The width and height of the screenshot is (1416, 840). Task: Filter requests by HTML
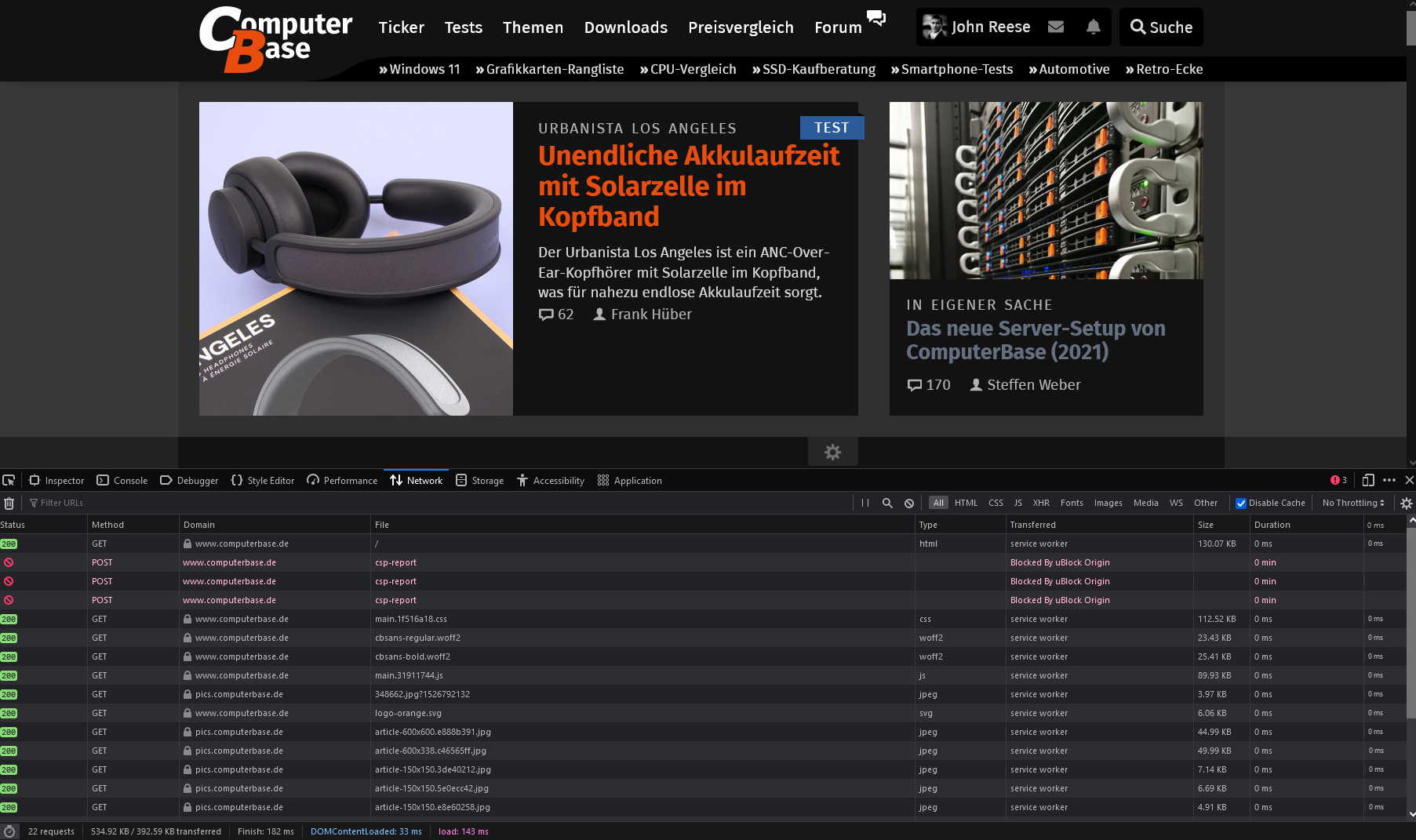tap(966, 503)
